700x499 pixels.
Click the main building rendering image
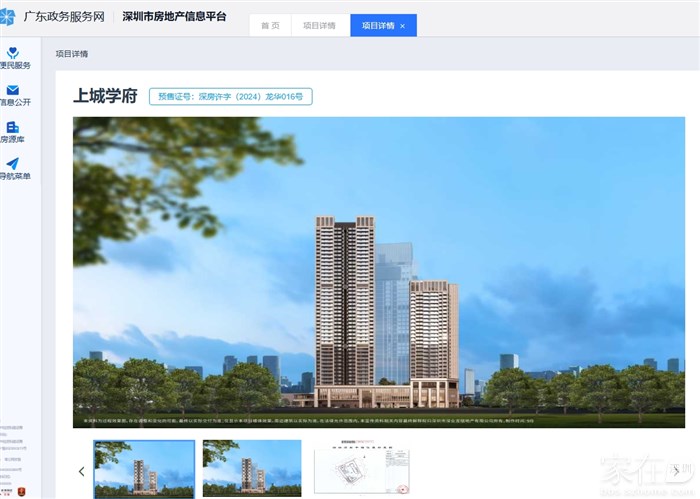click(x=378, y=271)
